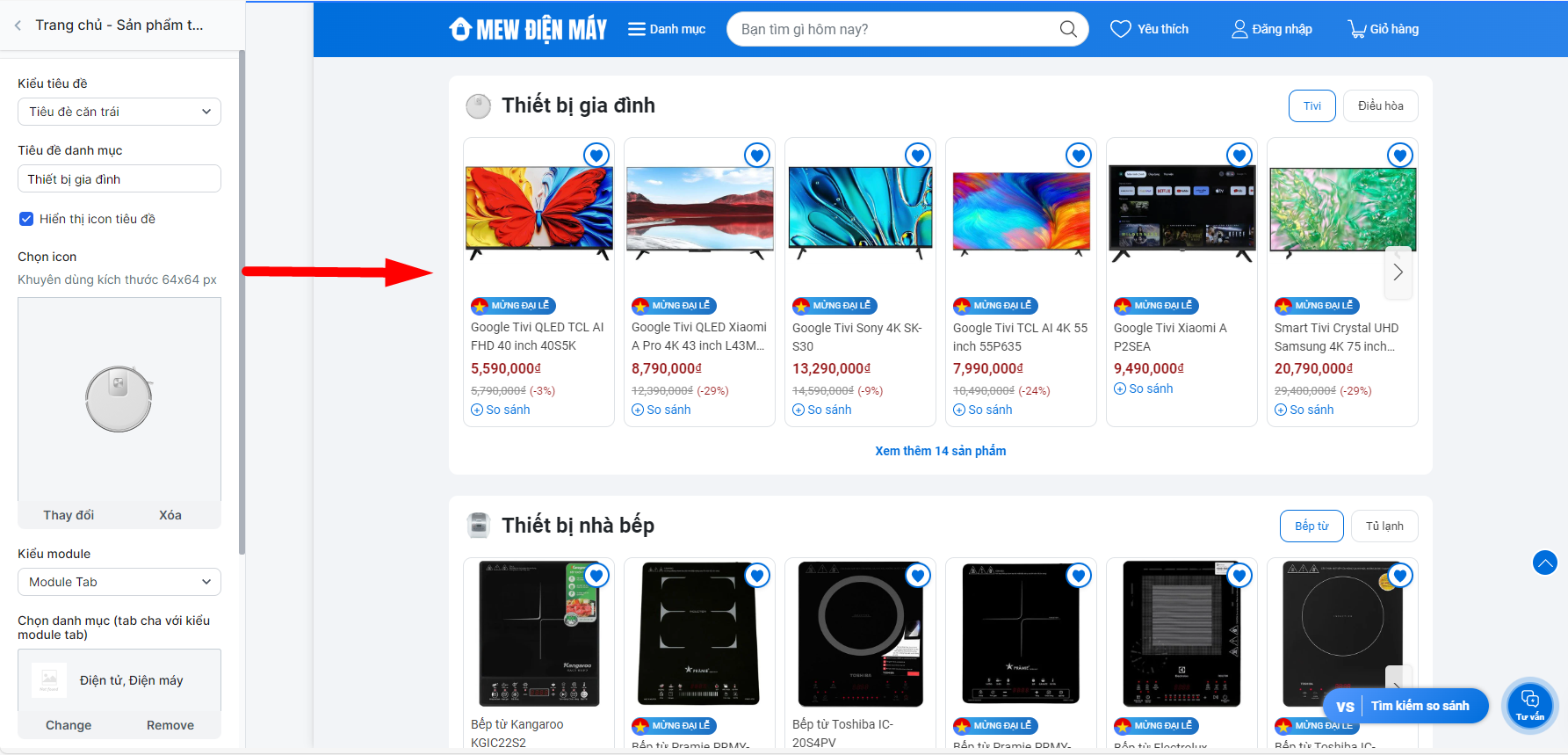Compare the Smart Tivi Crystal UHD Samsung

pyautogui.click(x=1304, y=410)
